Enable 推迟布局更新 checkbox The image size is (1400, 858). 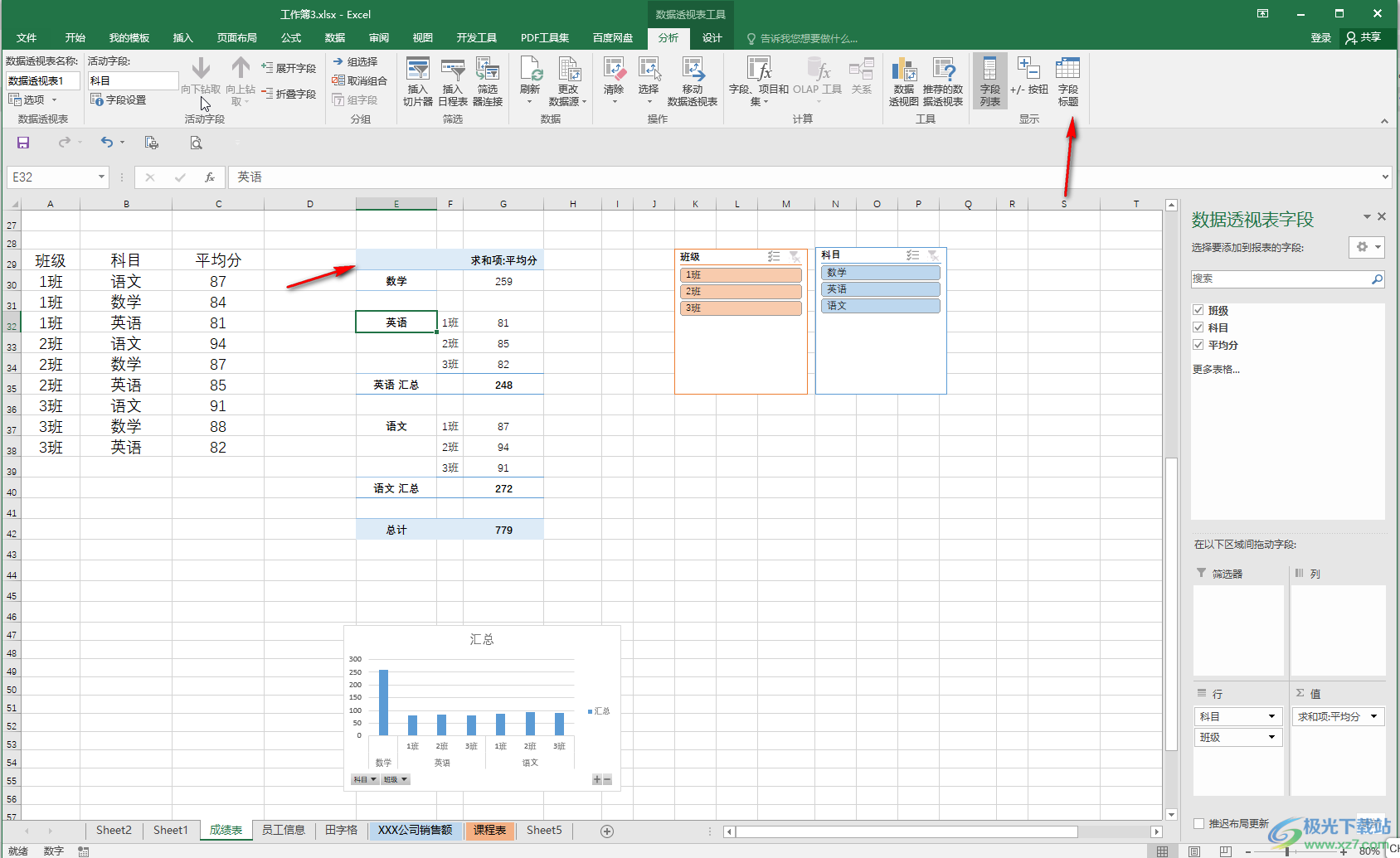click(x=1198, y=823)
